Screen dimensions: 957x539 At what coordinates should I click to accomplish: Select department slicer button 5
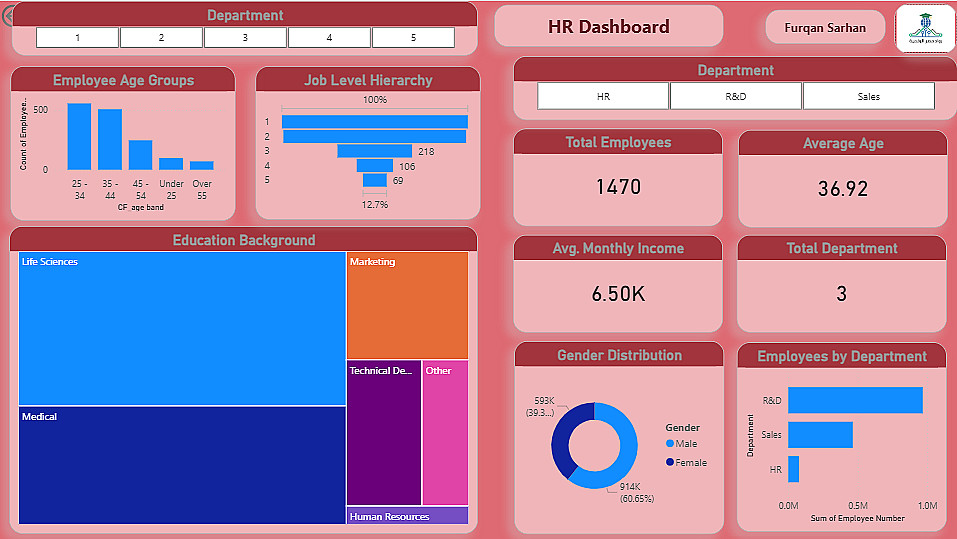tap(413, 37)
